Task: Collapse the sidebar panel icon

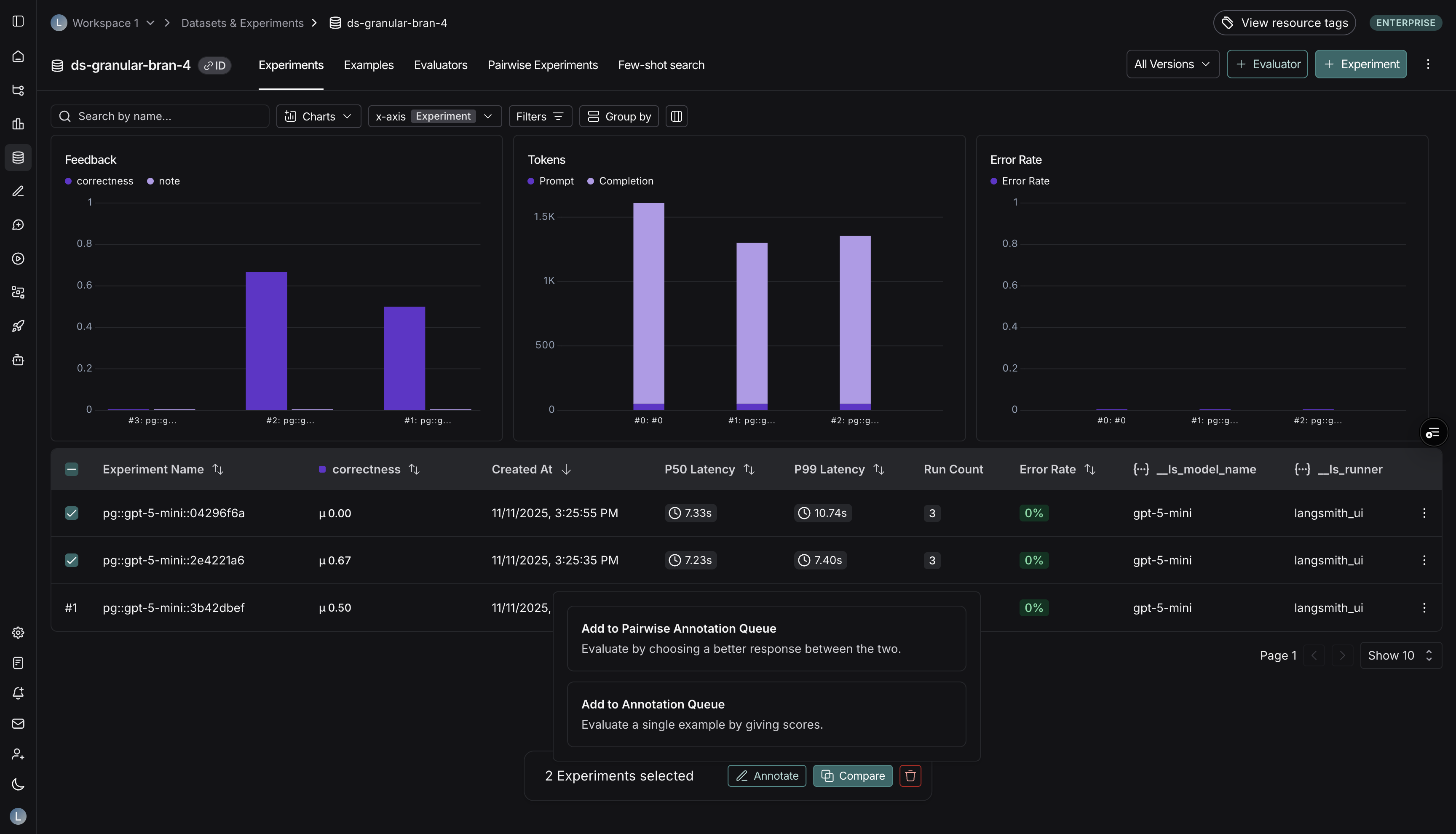Action: [x=19, y=21]
